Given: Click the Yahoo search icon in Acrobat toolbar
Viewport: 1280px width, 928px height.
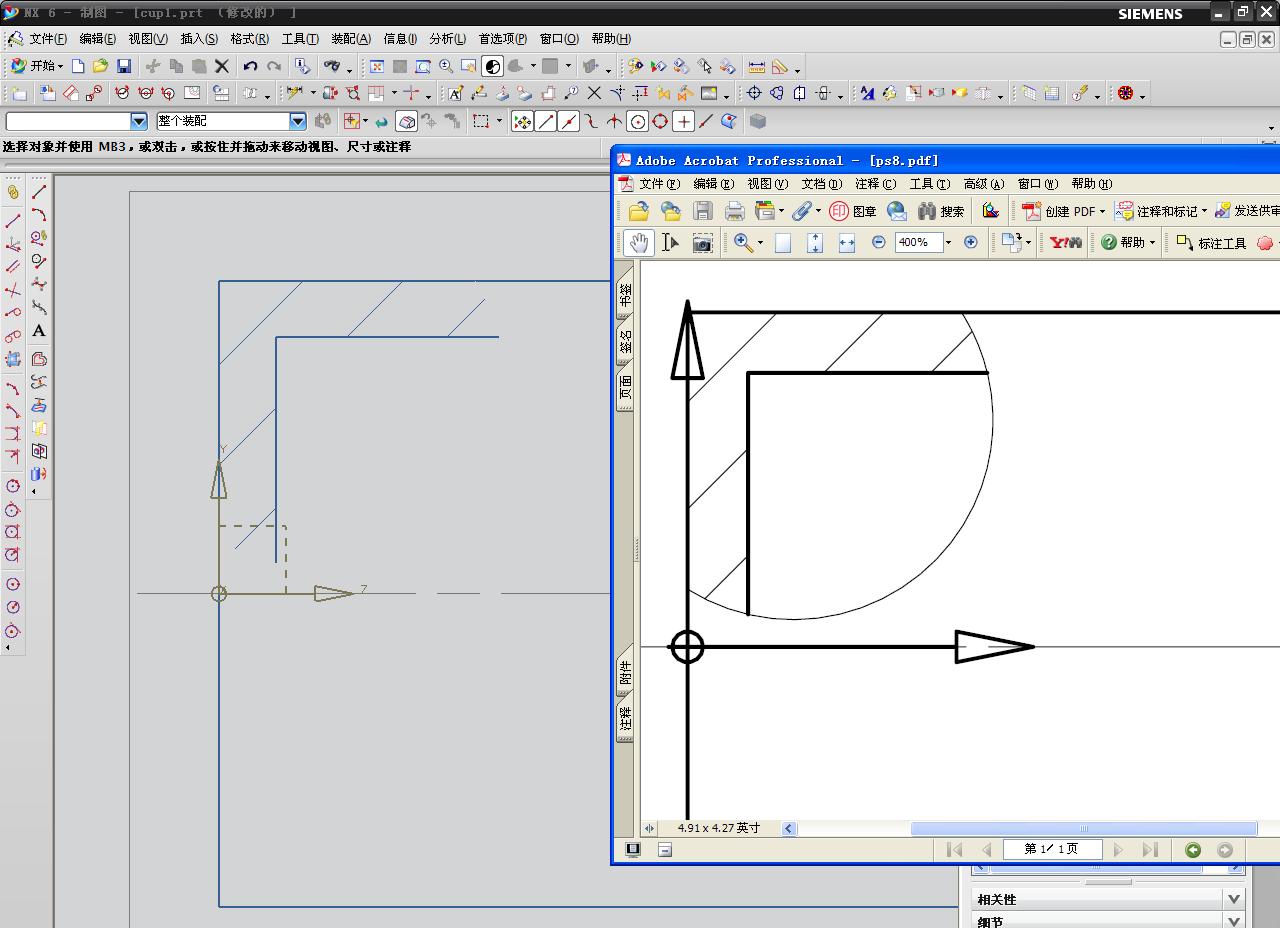Looking at the screenshot, I should (1065, 242).
